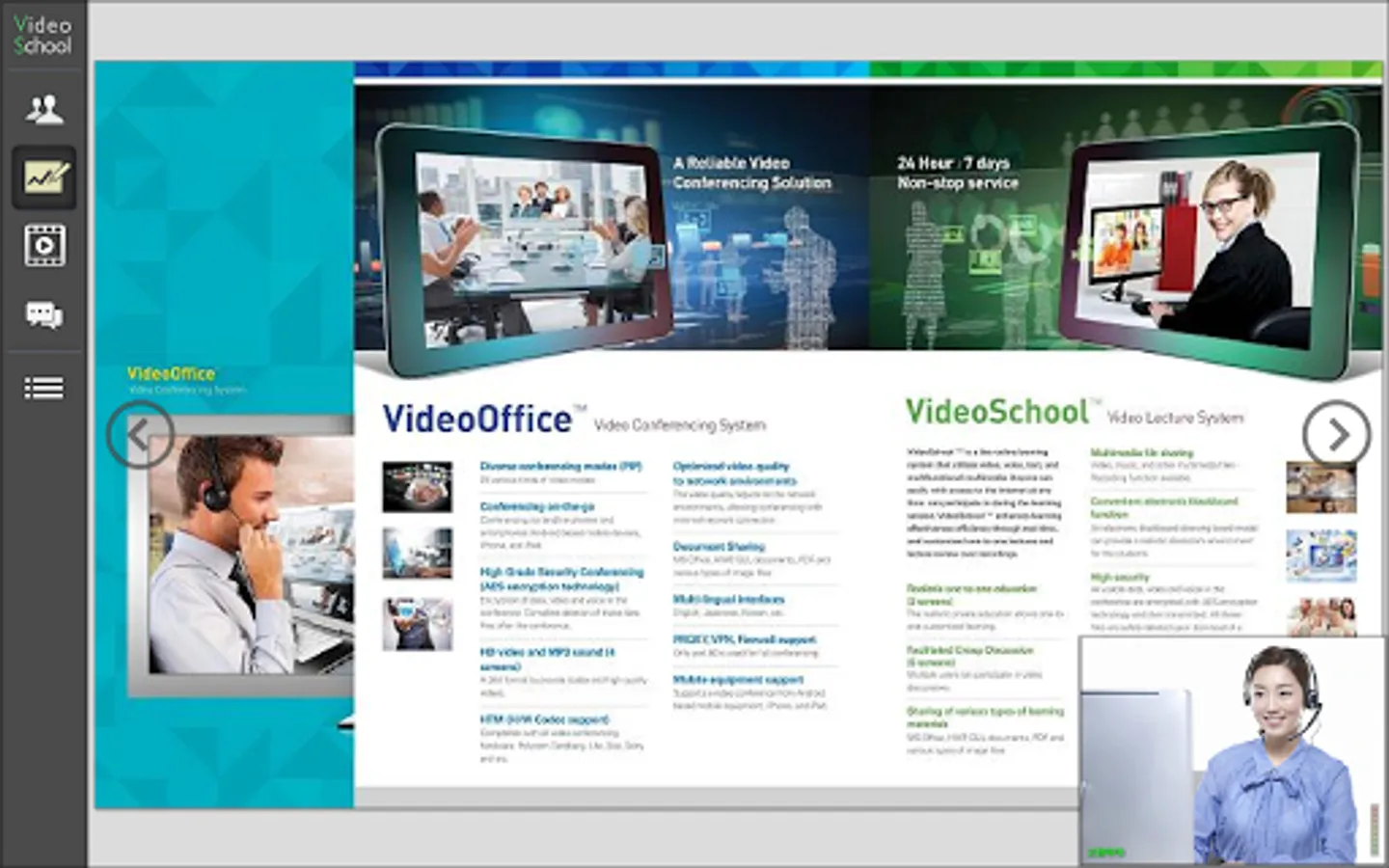Screen dimensions: 1389x868
Task: Click the Video School logo
Action: tap(42, 34)
